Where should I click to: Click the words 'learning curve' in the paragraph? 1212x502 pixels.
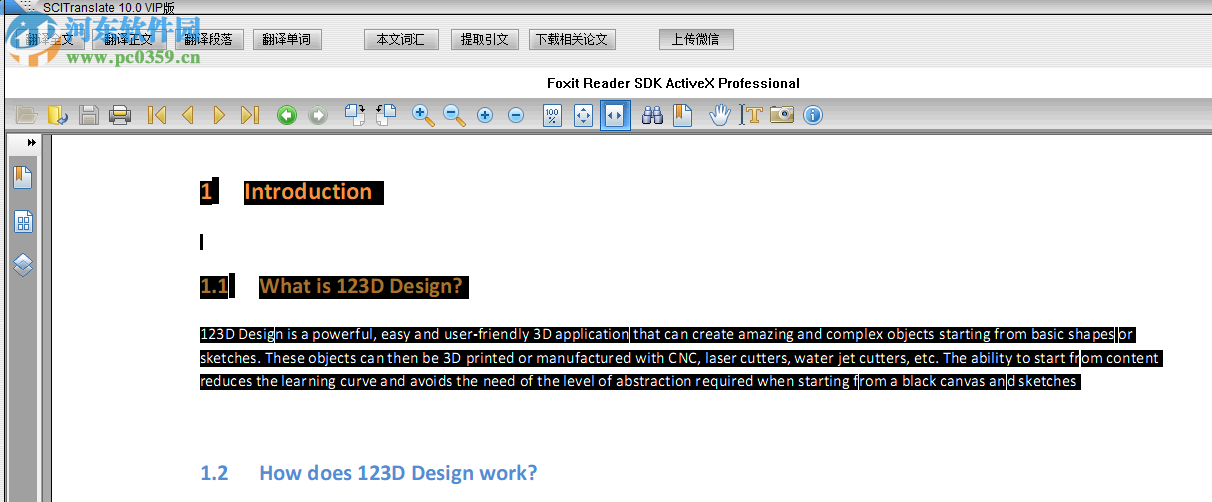pos(329,382)
